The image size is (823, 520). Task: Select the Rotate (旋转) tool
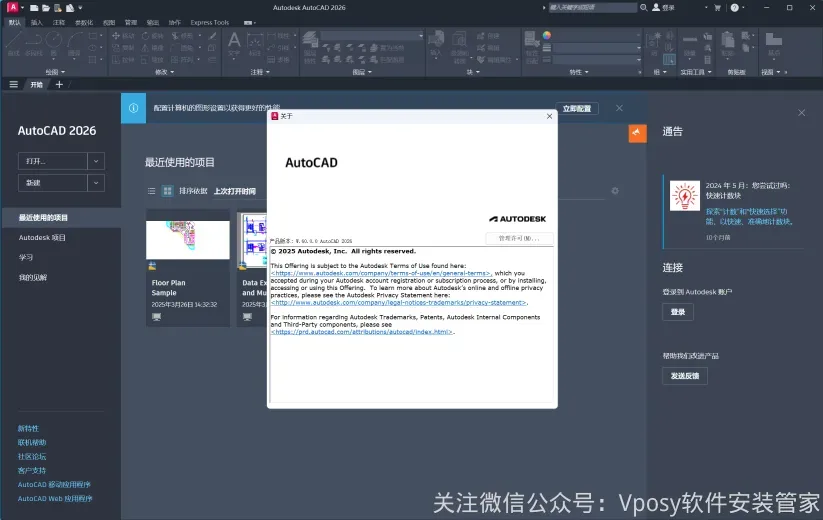pyautogui.click(x=153, y=36)
